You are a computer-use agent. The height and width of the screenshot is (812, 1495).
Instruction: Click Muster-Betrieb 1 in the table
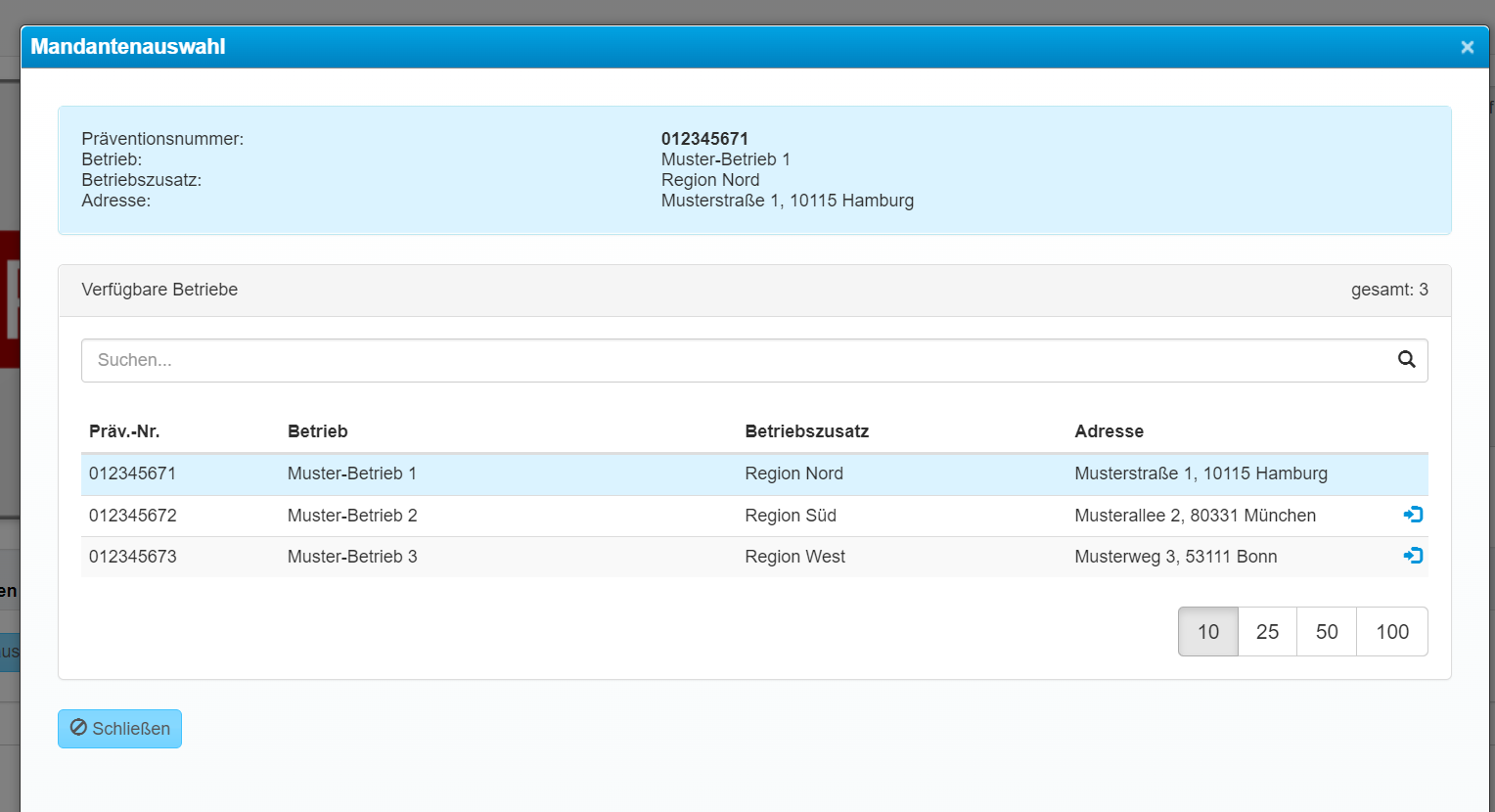pos(352,474)
